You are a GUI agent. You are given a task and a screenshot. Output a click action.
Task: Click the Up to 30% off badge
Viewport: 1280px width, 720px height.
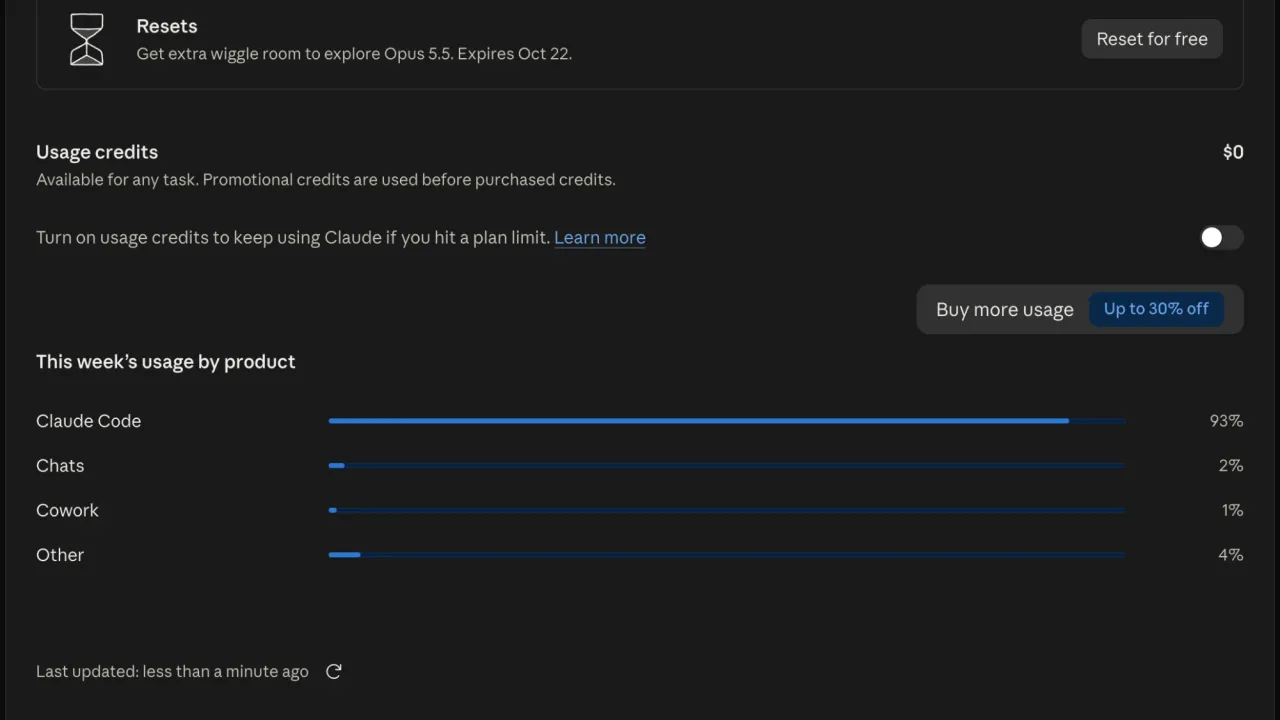point(1156,309)
